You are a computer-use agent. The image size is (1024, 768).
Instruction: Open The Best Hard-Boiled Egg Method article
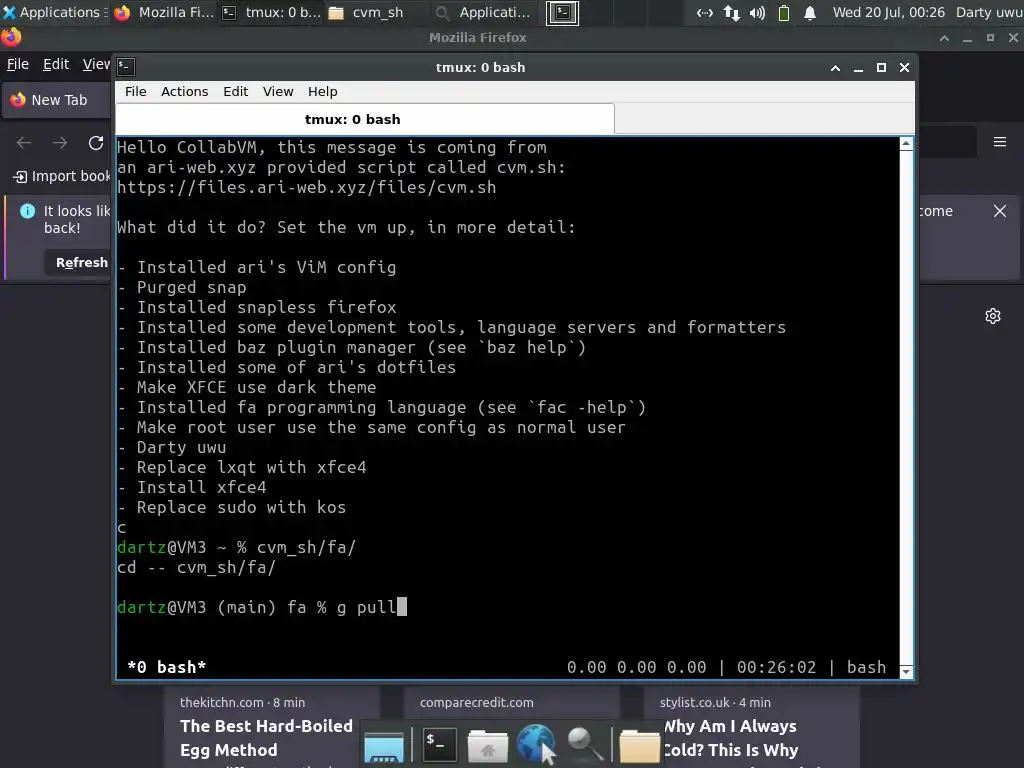point(266,737)
